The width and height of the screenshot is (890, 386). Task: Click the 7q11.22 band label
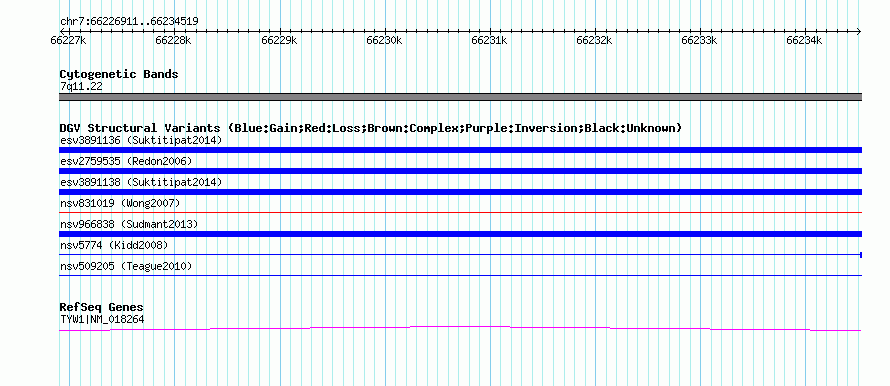[x=81, y=87]
